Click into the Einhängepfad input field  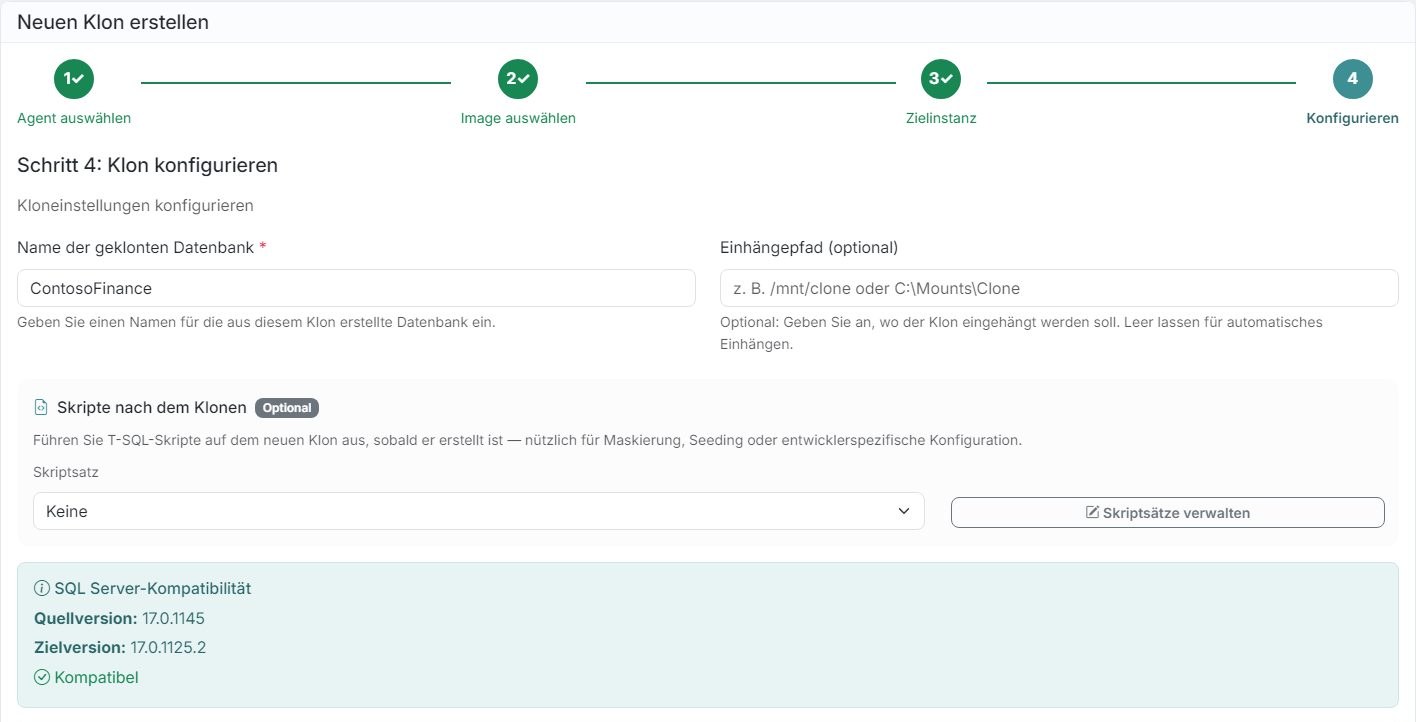point(1059,288)
